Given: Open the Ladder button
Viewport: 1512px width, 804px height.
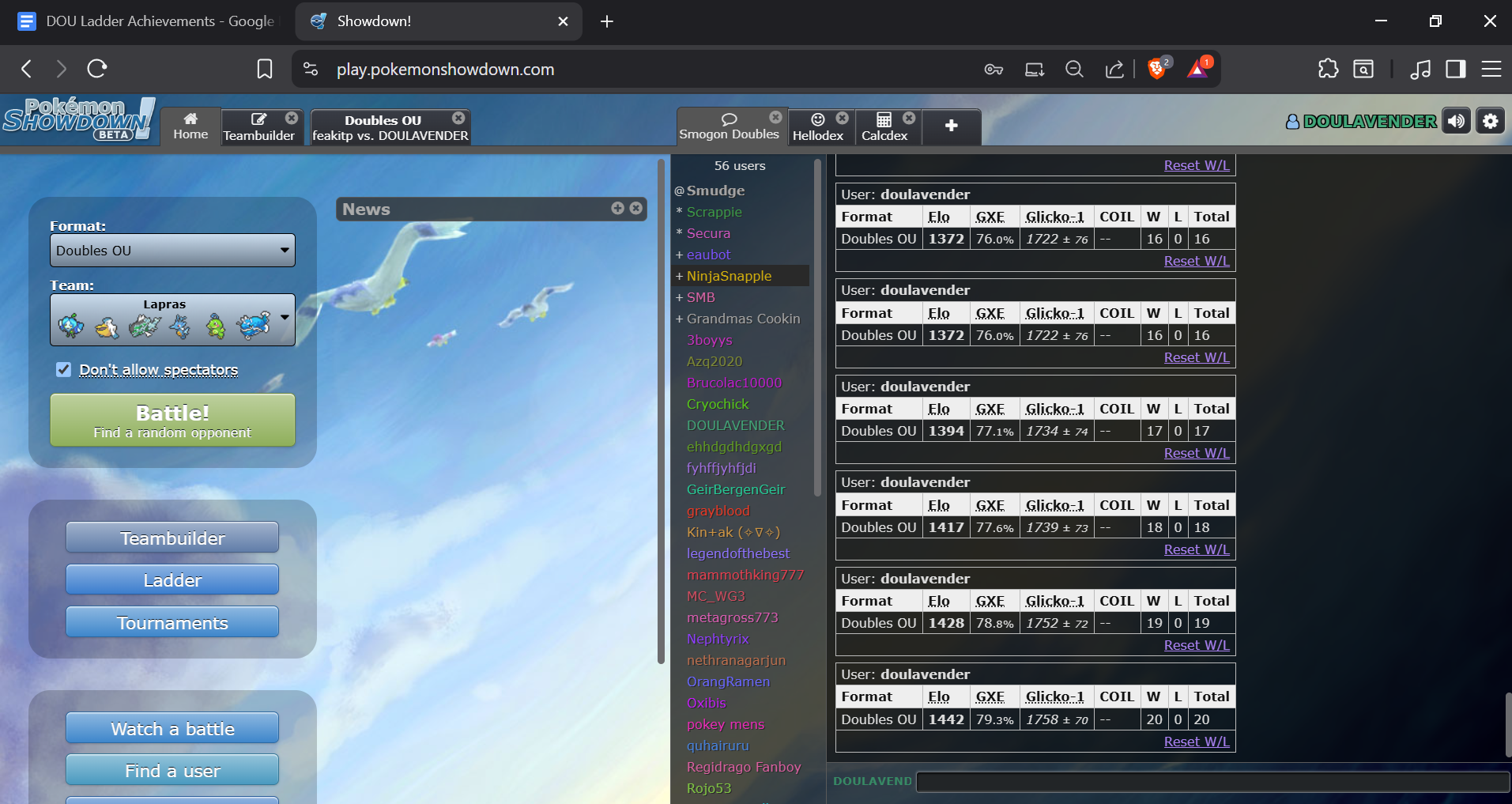Looking at the screenshot, I should (x=172, y=579).
